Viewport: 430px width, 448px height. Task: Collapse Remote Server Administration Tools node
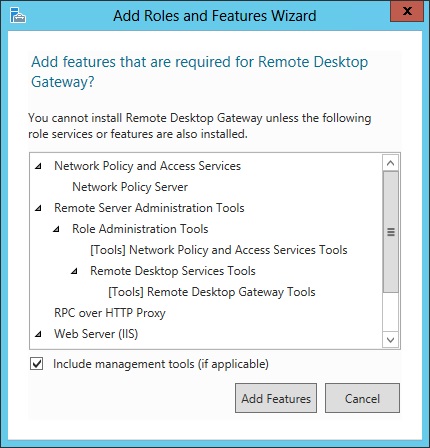(39, 208)
